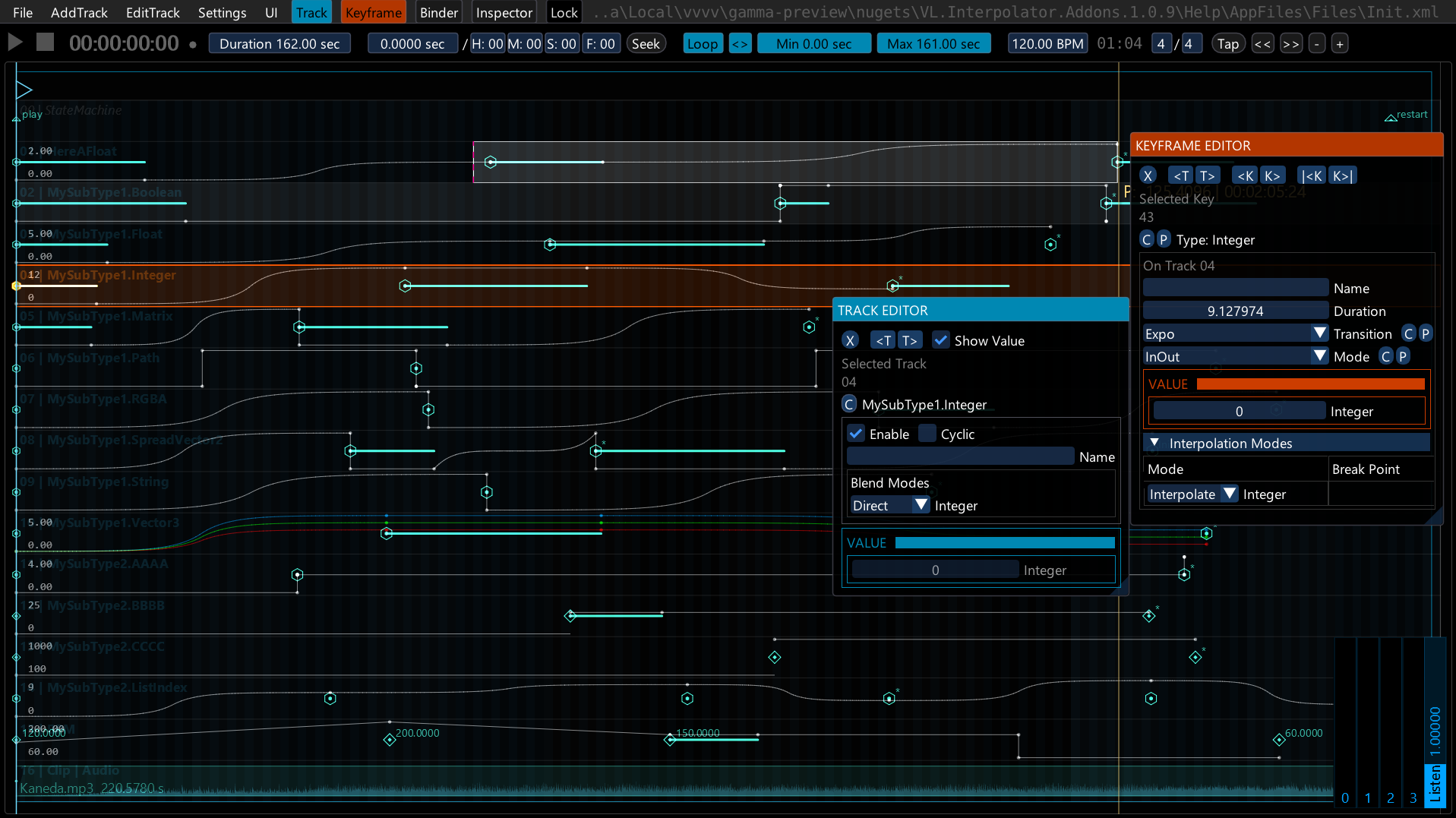Click the Play transport button
Viewport: 1456px width, 818px height.
tap(14, 43)
